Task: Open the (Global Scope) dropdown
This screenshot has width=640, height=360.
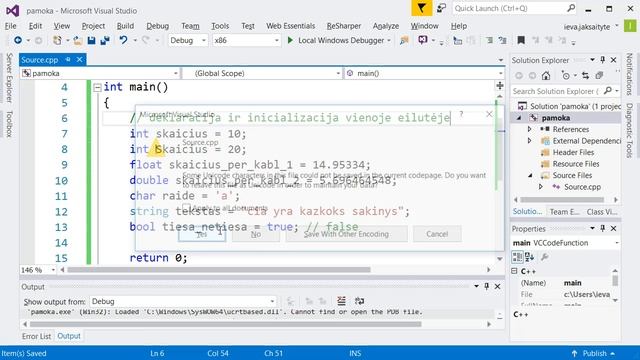Action: point(262,73)
